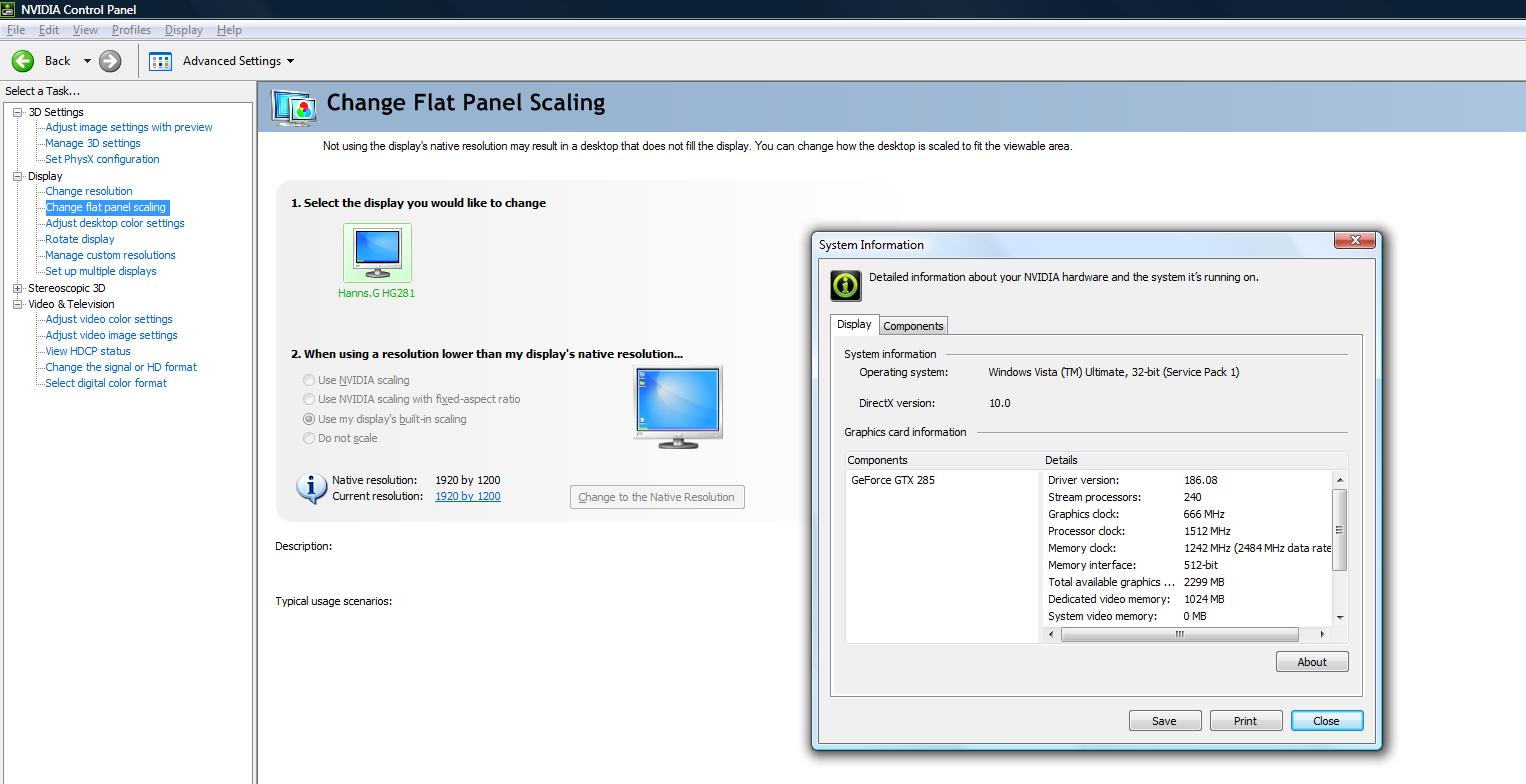The width and height of the screenshot is (1526, 784).
Task: Open Change resolution task
Action: click(x=89, y=191)
